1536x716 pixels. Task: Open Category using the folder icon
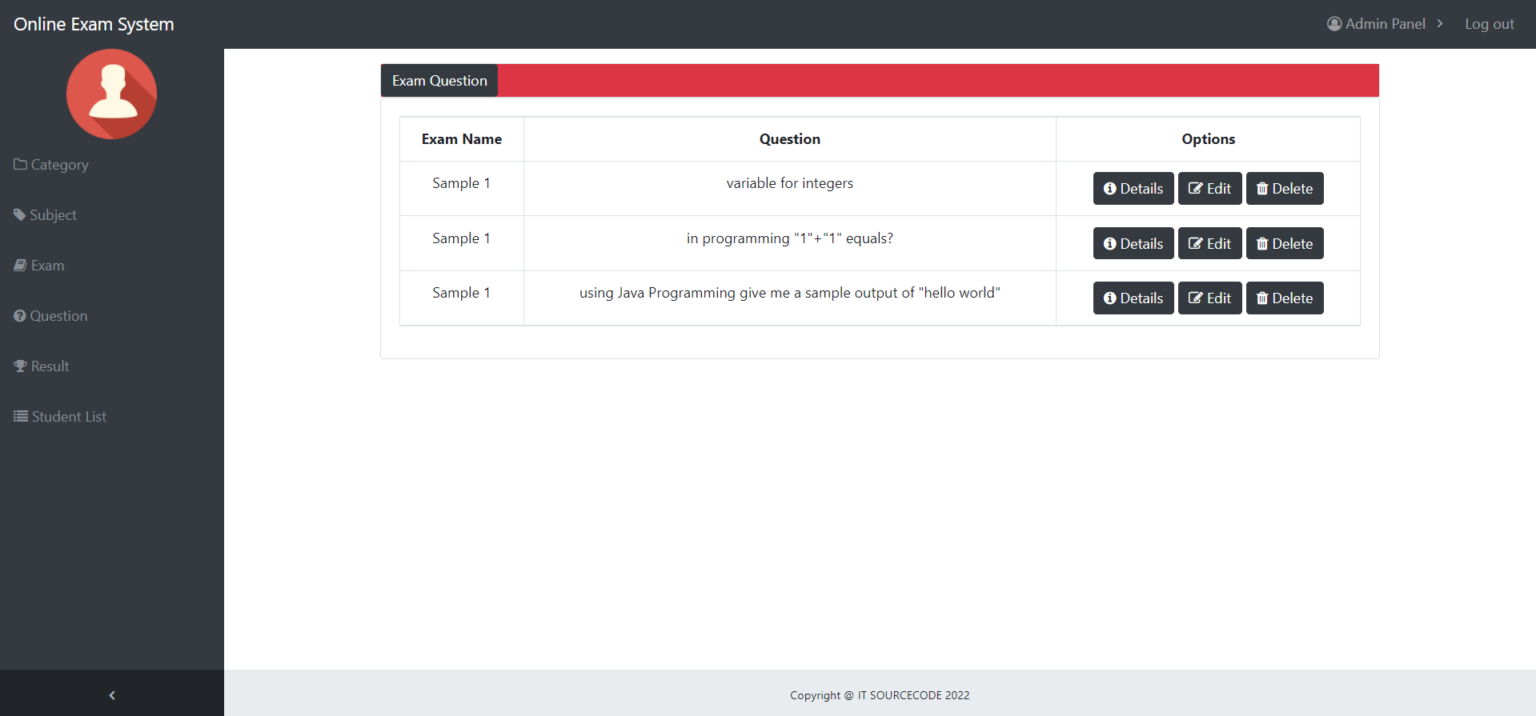tap(19, 164)
